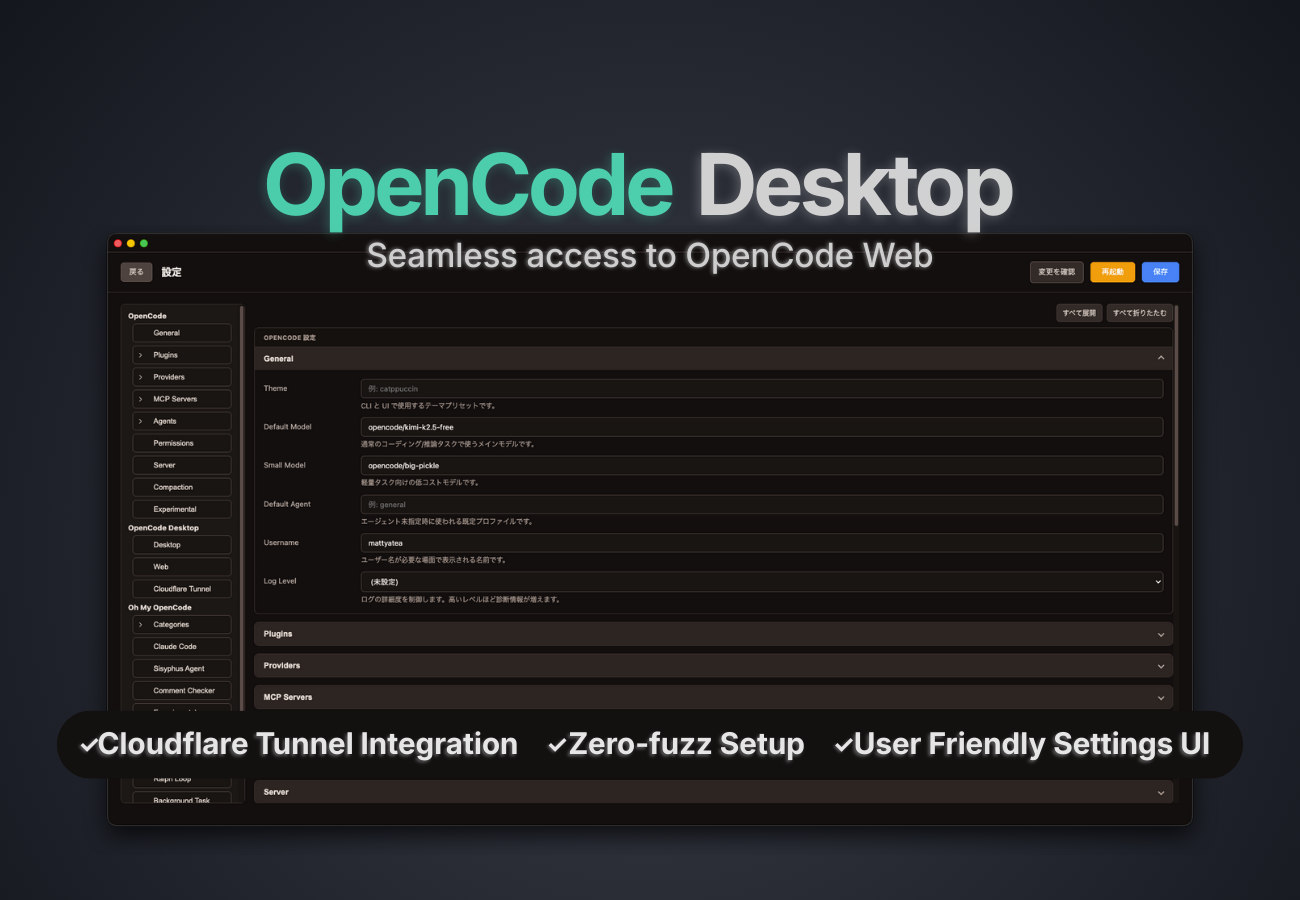Open Desktop under OpenCode Desktop

tap(182, 545)
